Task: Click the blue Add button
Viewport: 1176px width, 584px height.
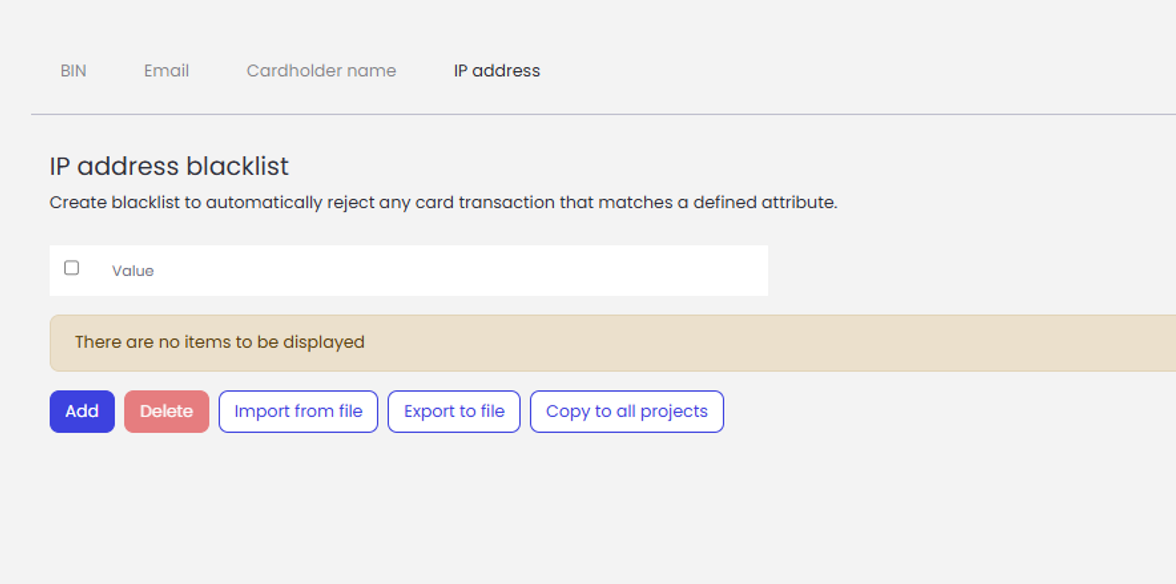Action: click(x=82, y=412)
